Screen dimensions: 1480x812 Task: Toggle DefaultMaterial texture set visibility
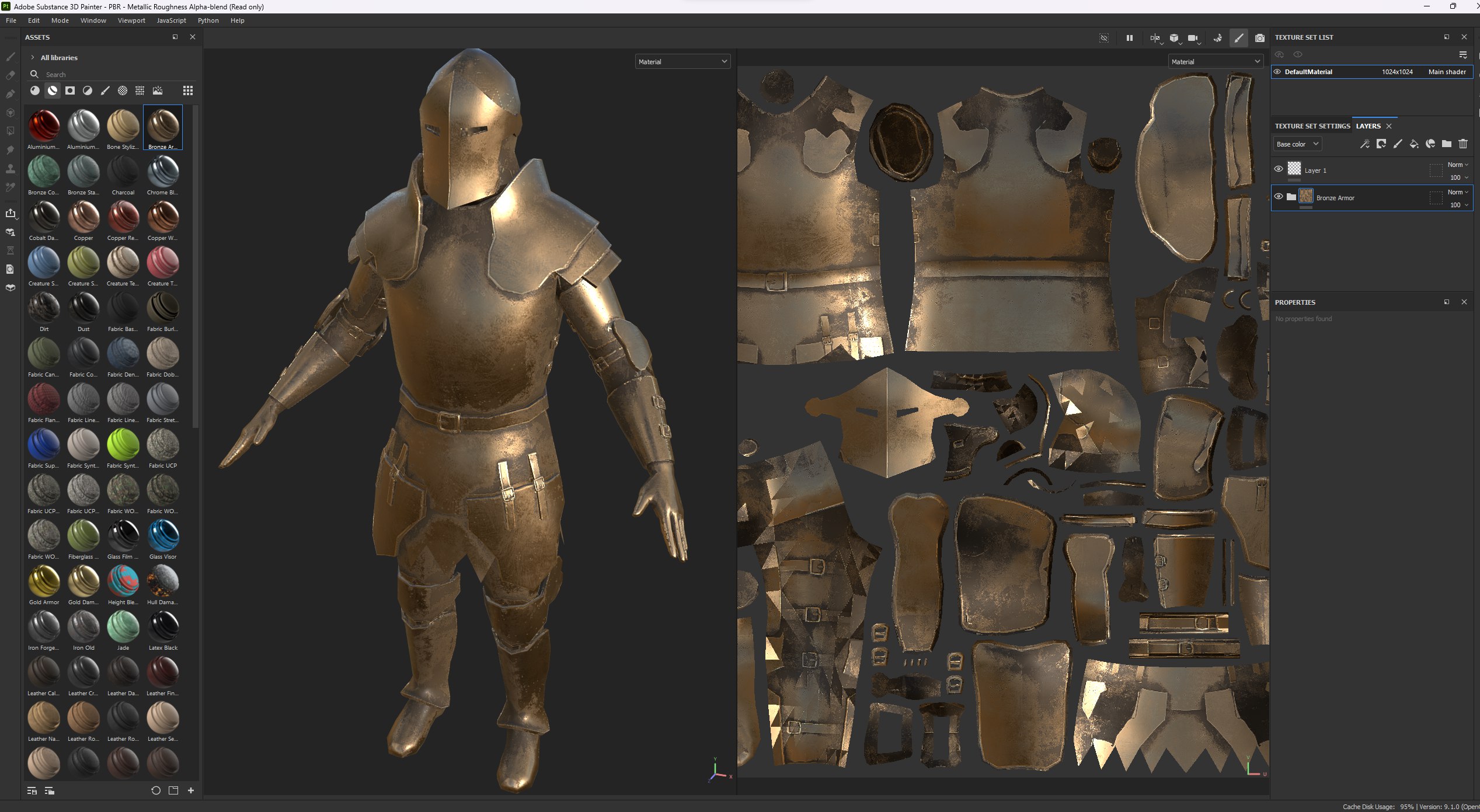coord(1277,72)
